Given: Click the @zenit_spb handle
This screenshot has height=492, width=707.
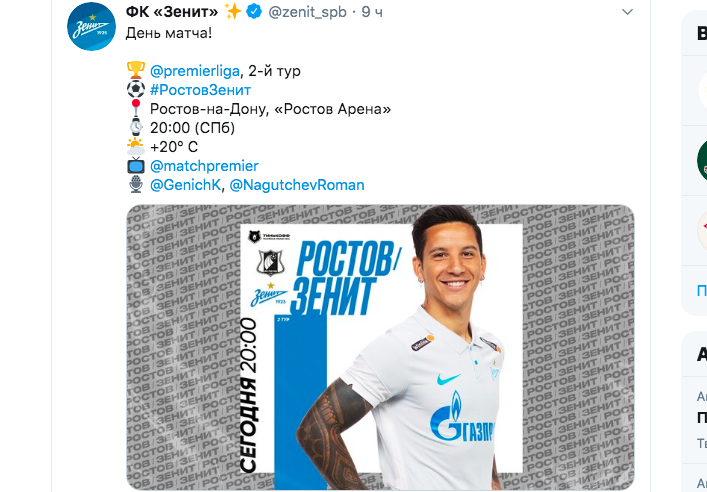Looking at the screenshot, I should (308, 12).
